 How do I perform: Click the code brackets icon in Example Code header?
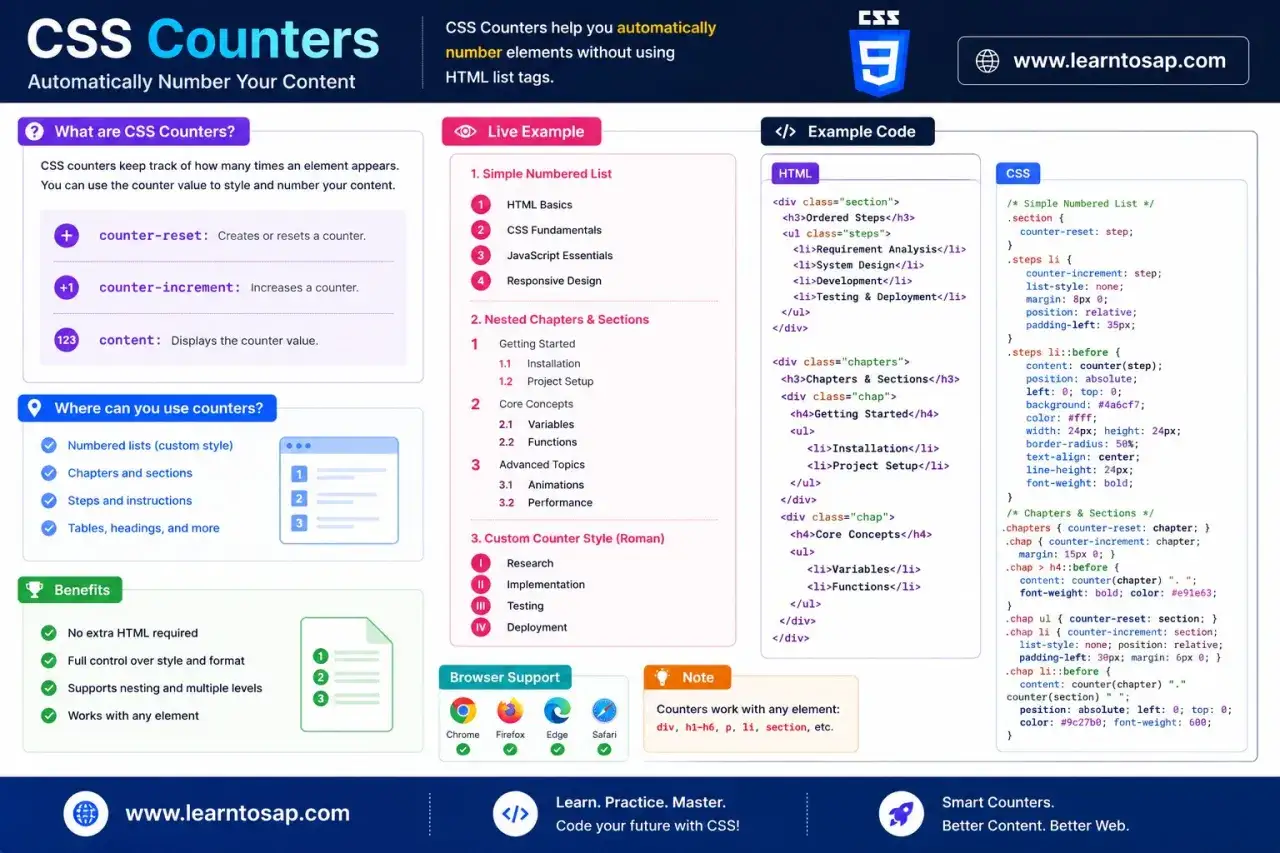point(786,132)
